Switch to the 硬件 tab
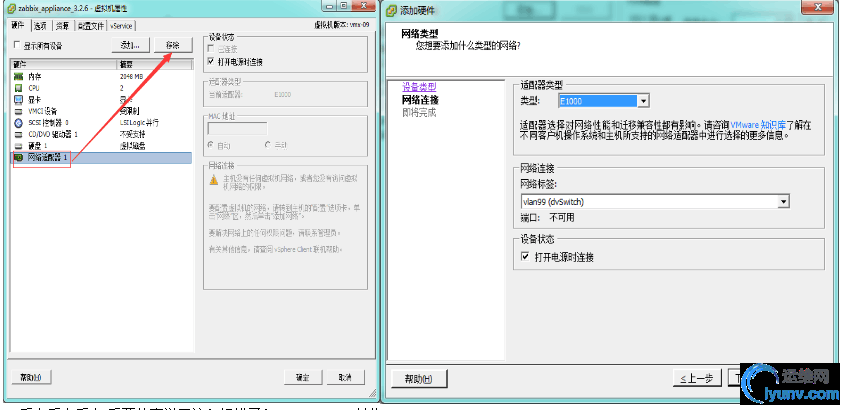The height and width of the screenshot is (410, 845). pyautogui.click(x=19, y=26)
